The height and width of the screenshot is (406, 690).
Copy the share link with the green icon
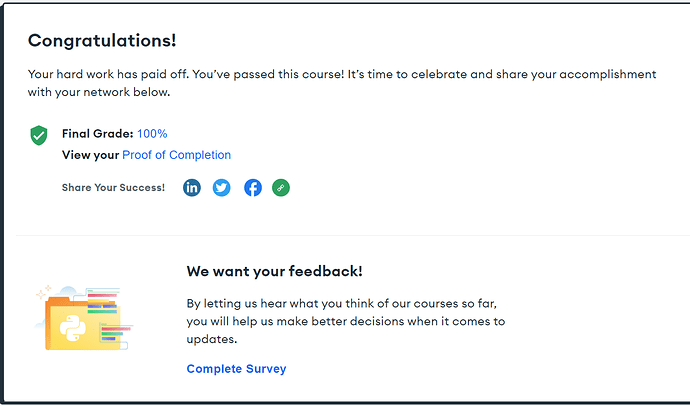tap(281, 187)
